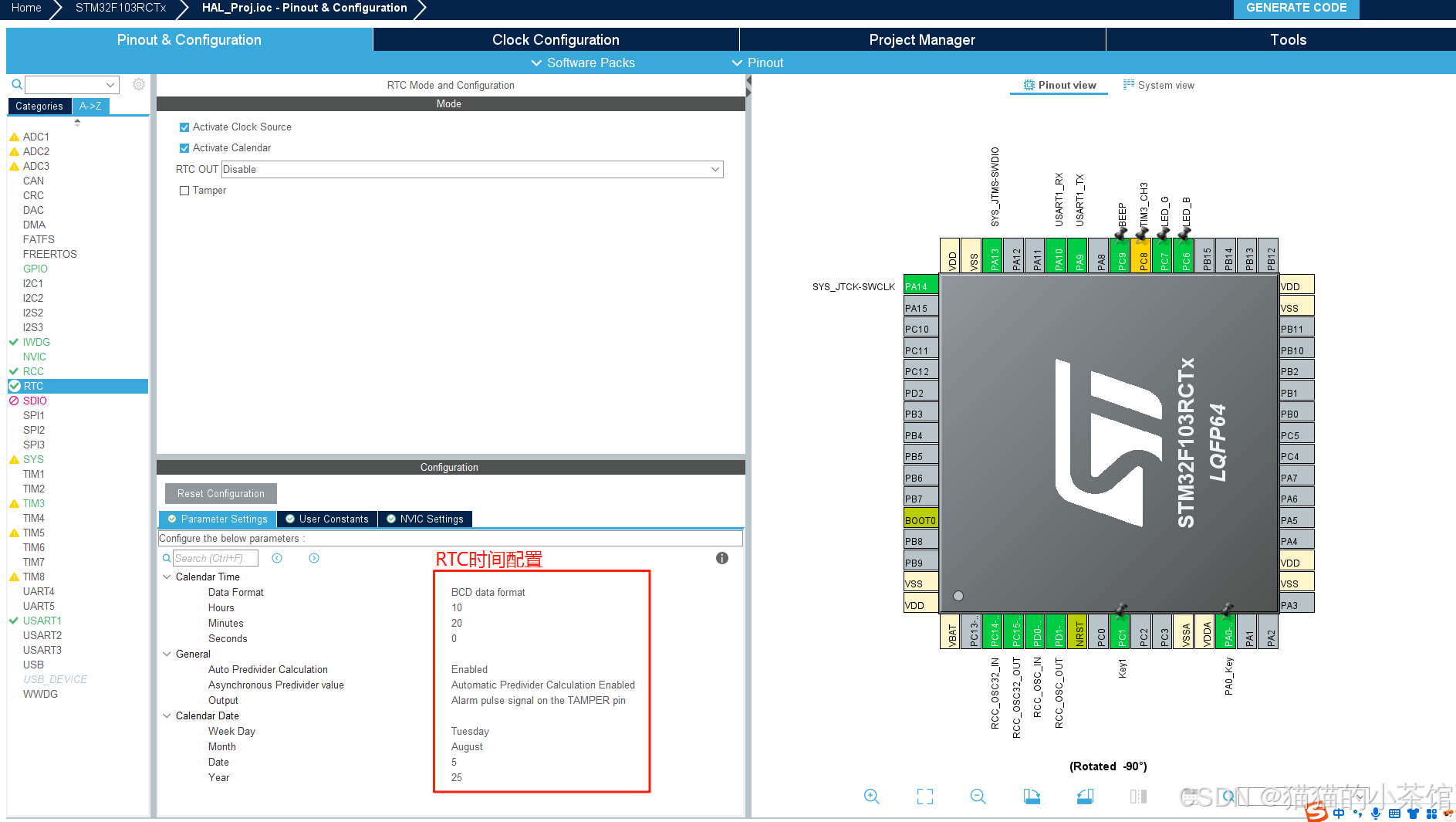Select the PC1 pin on the chip
Image resolution: width=1456 pixels, height=822 pixels.
1121,631
